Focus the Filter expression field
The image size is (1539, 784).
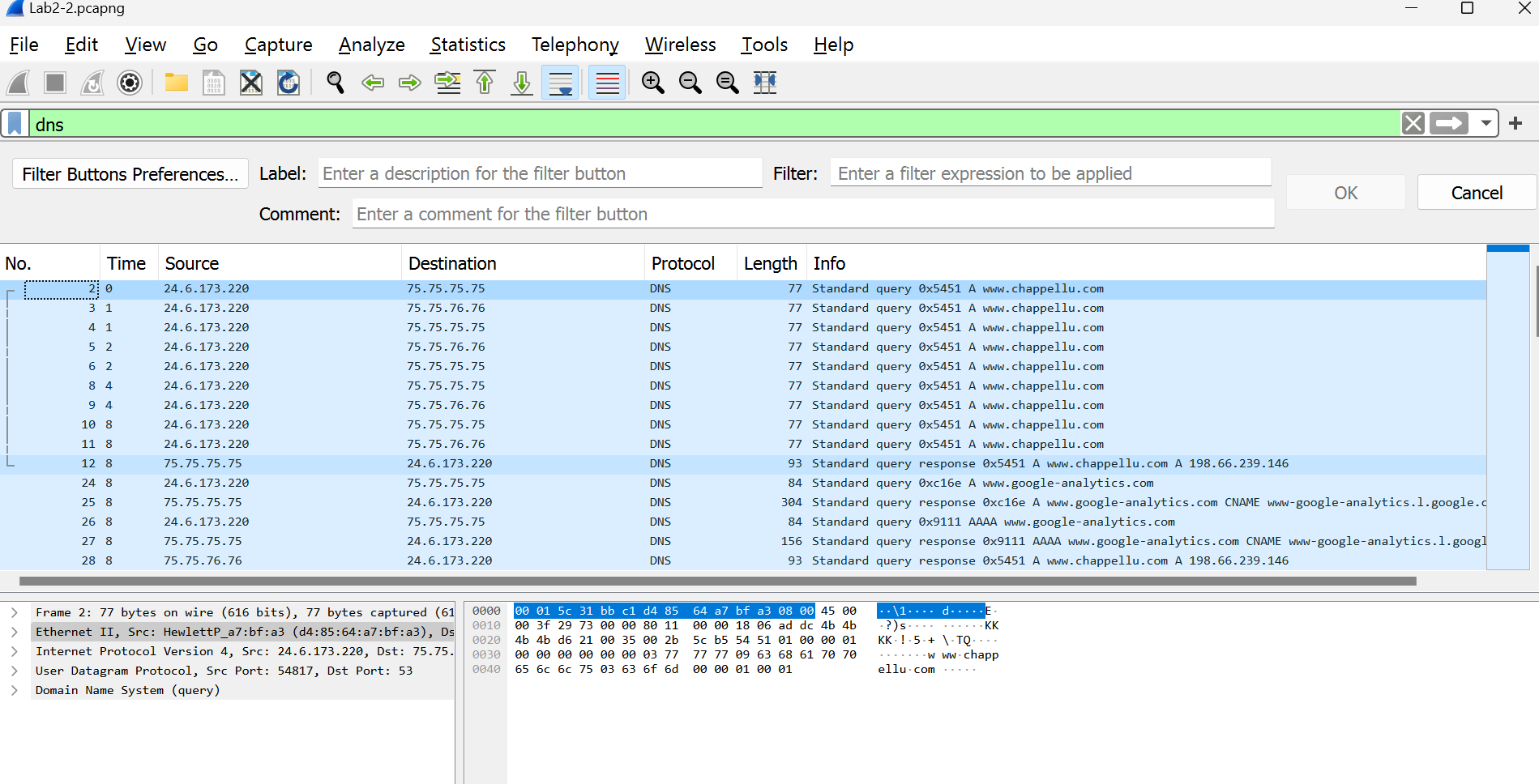pyautogui.click(x=1051, y=173)
